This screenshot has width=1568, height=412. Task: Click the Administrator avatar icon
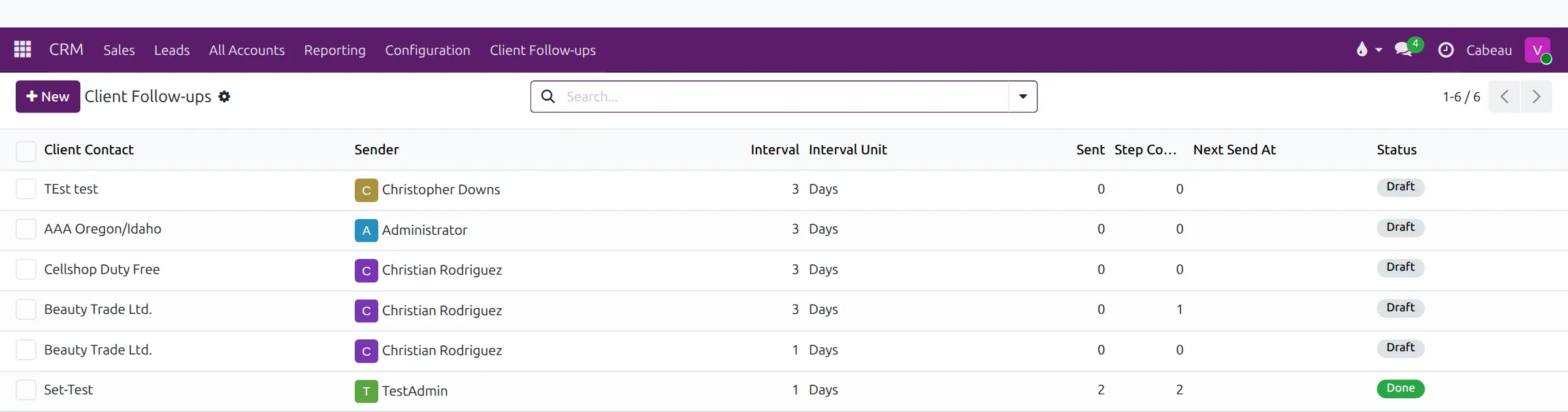[366, 230]
